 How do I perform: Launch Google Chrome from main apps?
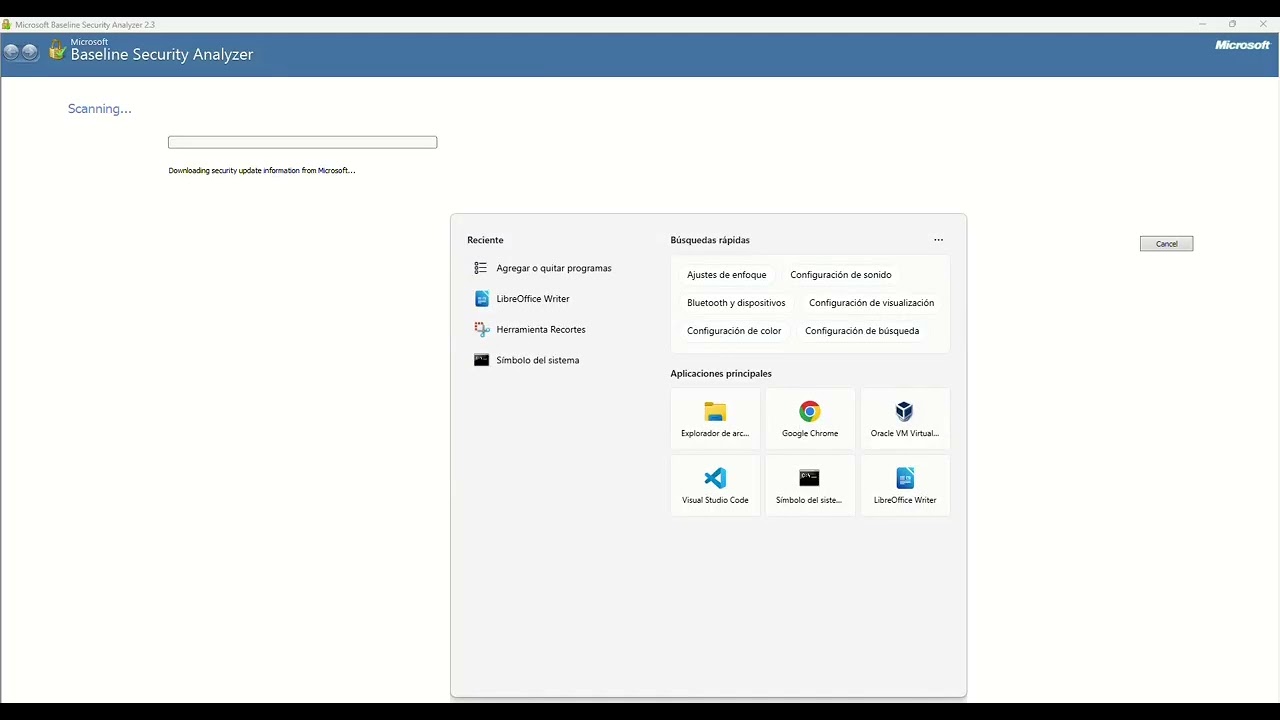tap(810, 418)
